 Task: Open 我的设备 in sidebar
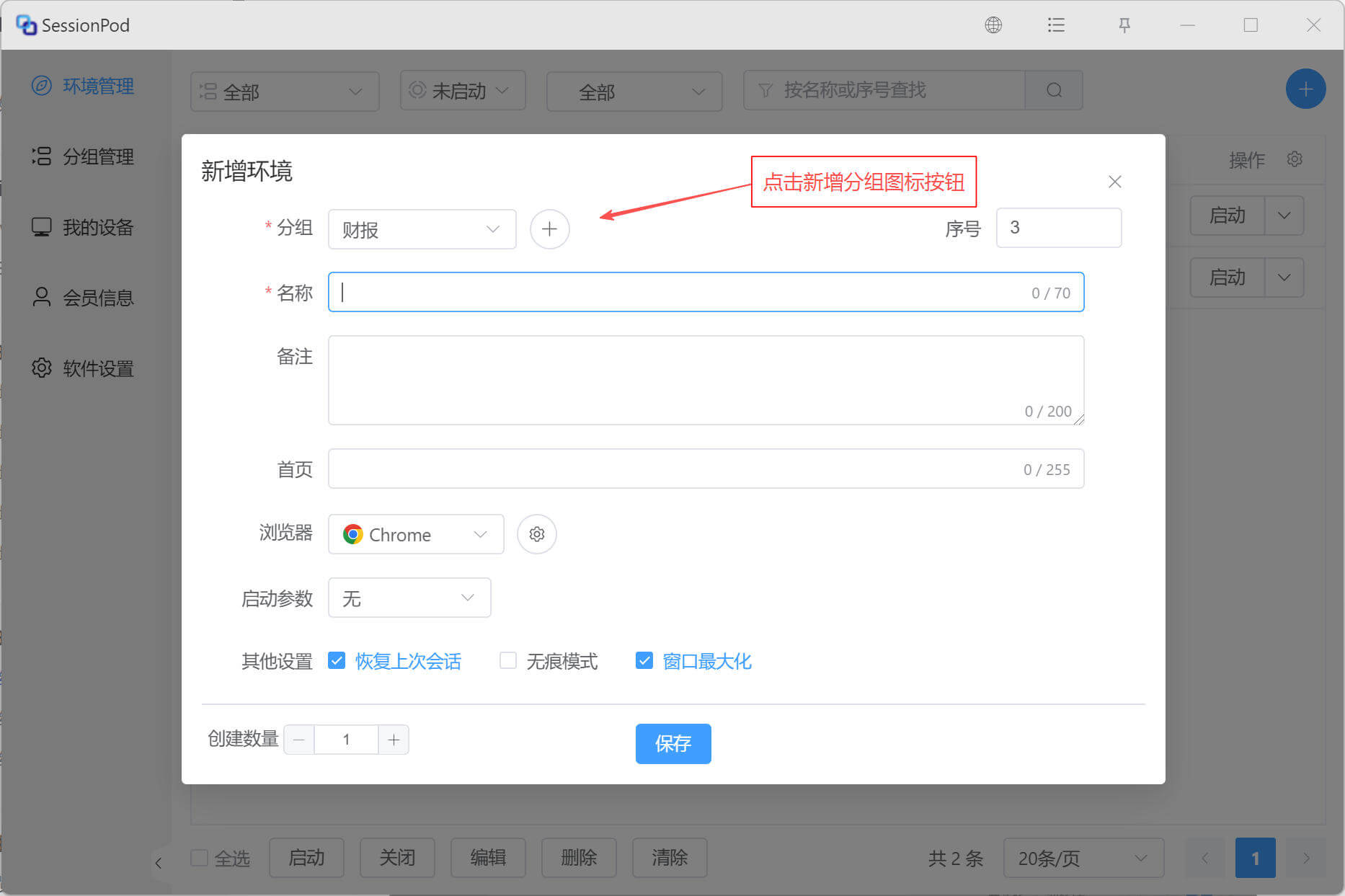pos(84,227)
